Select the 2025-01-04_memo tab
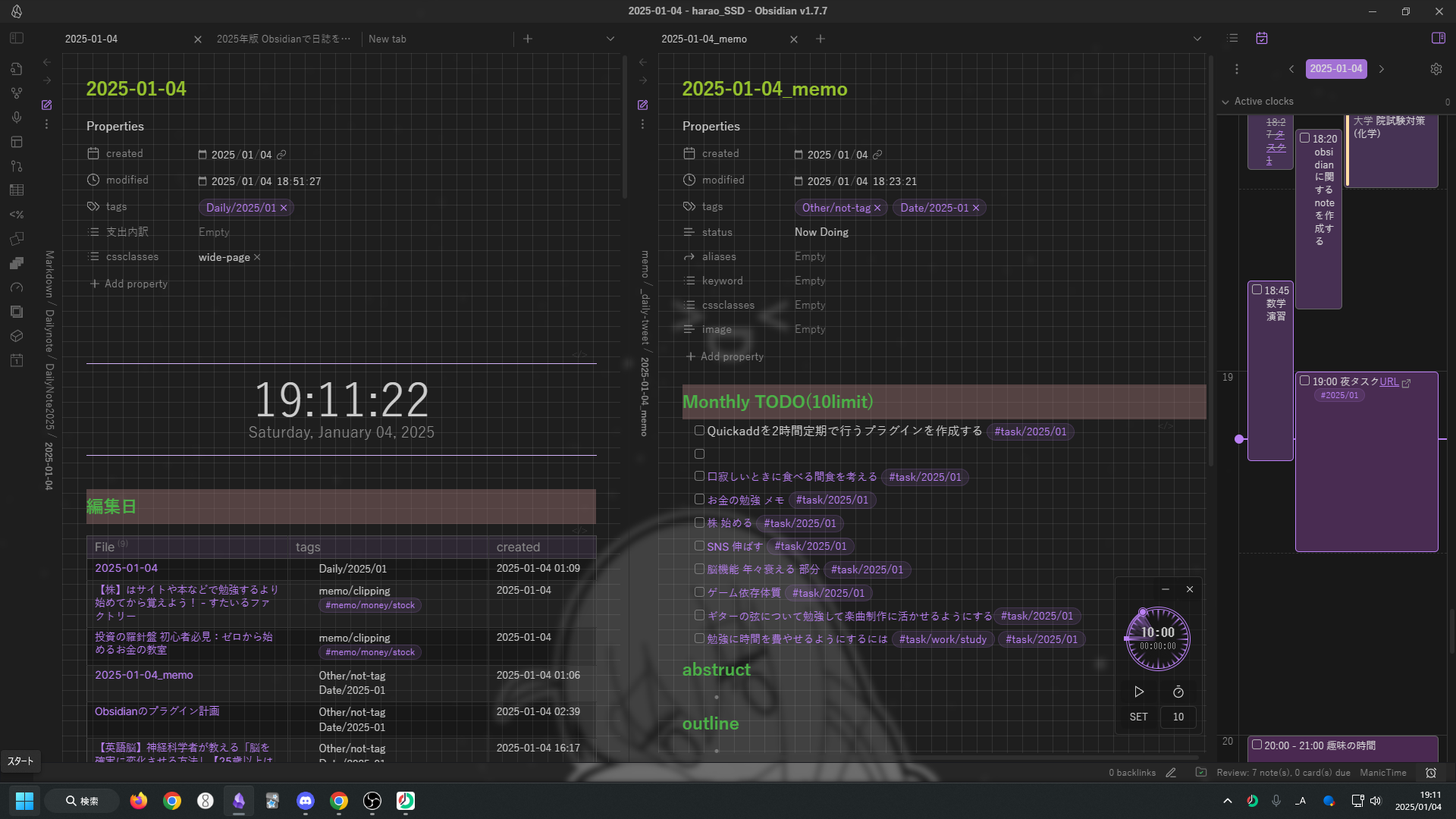This screenshot has width=1456, height=819. coord(704,39)
